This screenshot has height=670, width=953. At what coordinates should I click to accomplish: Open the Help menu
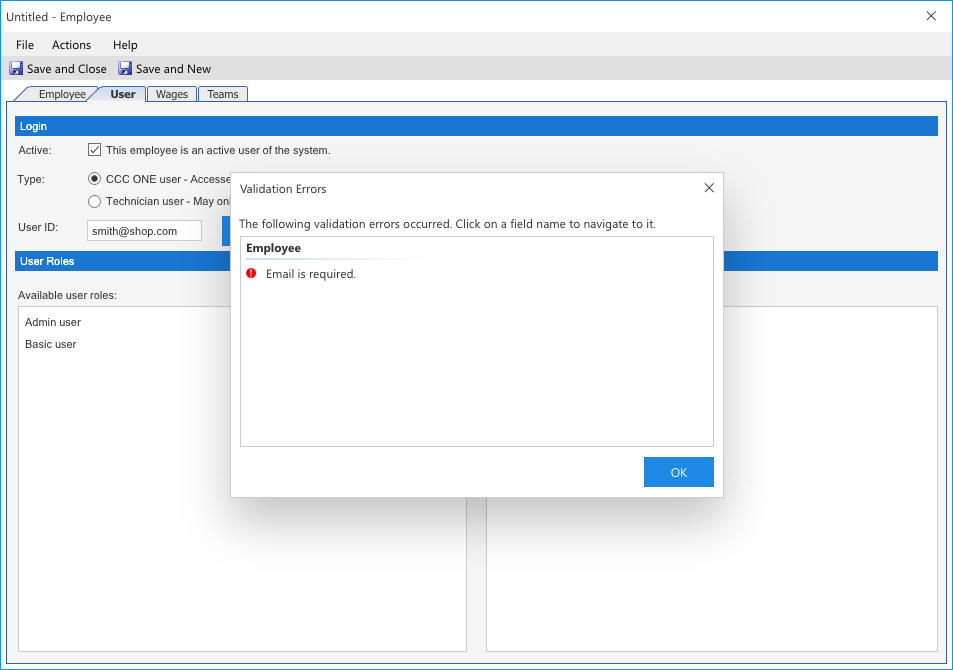click(125, 45)
